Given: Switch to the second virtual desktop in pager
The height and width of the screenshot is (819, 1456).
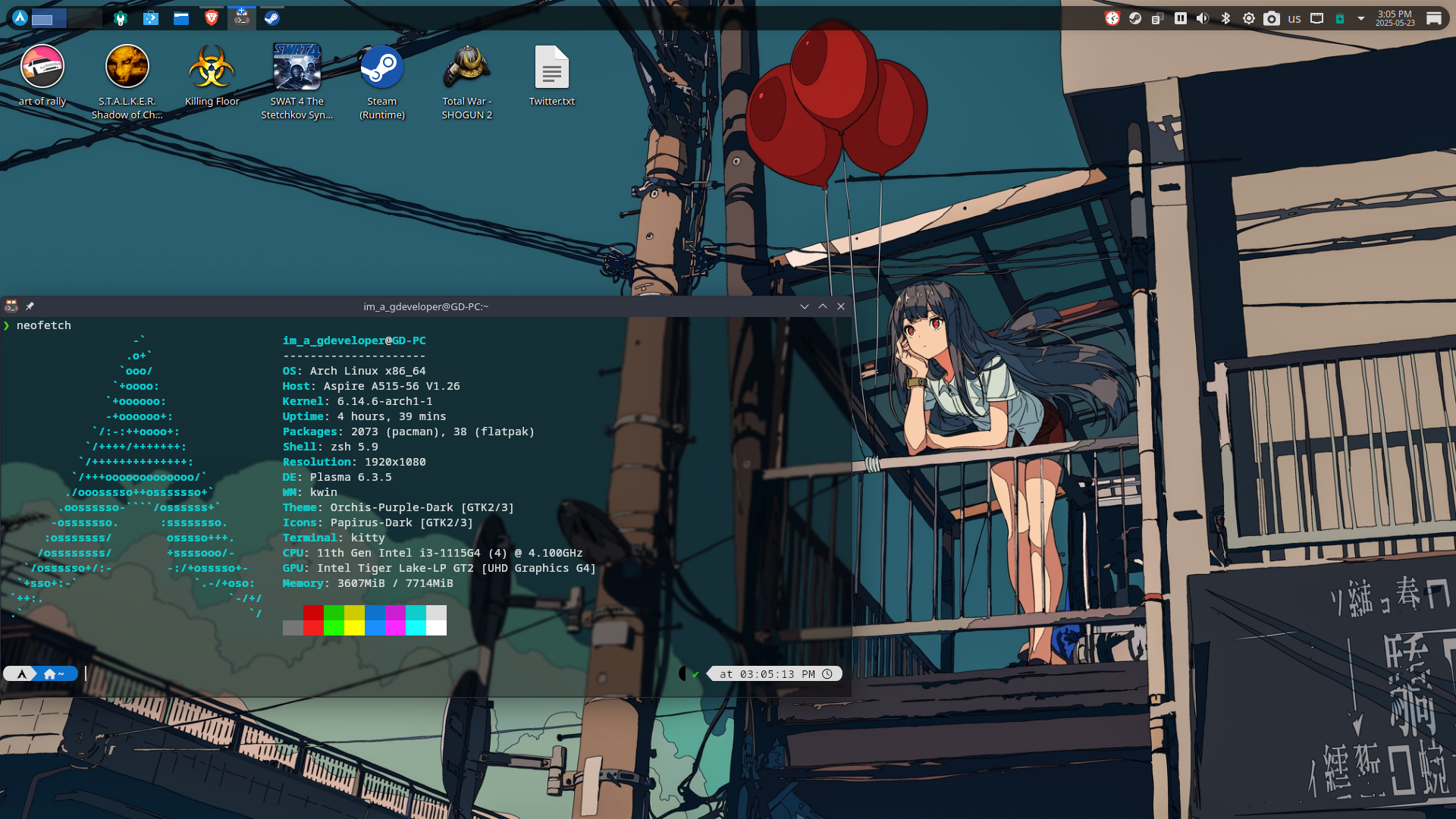Looking at the screenshot, I should click(x=85, y=18).
